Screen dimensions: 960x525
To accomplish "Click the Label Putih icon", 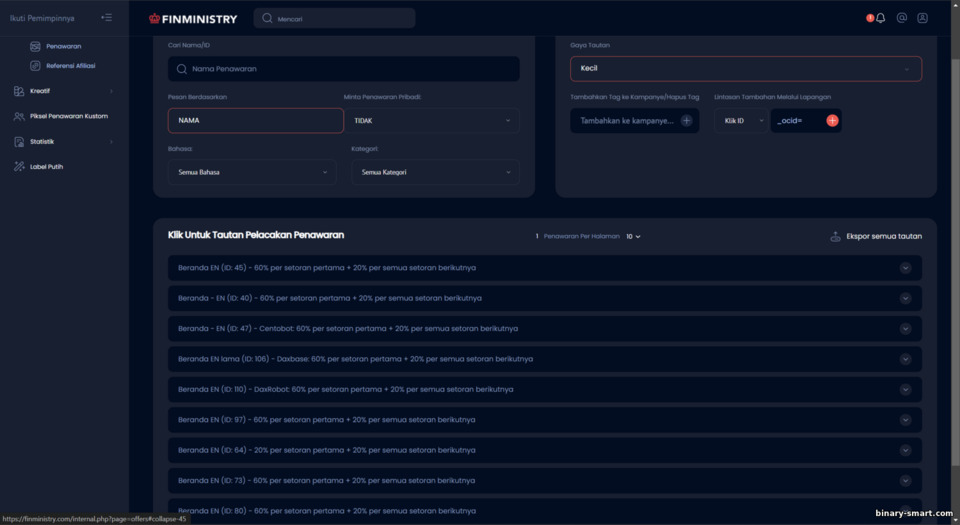I will (19, 166).
